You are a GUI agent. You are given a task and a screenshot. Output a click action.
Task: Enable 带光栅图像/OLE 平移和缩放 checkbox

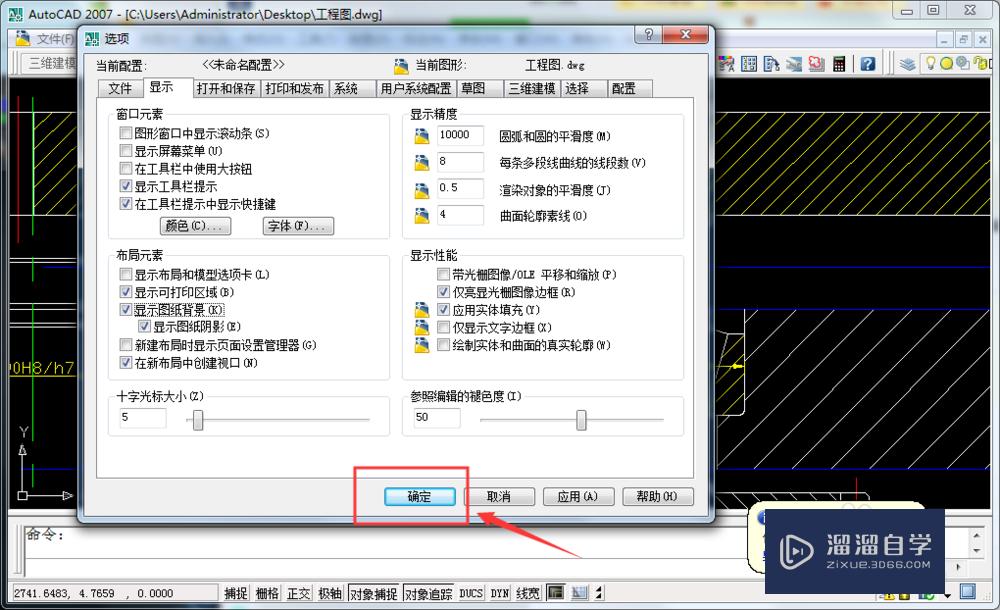click(x=443, y=274)
